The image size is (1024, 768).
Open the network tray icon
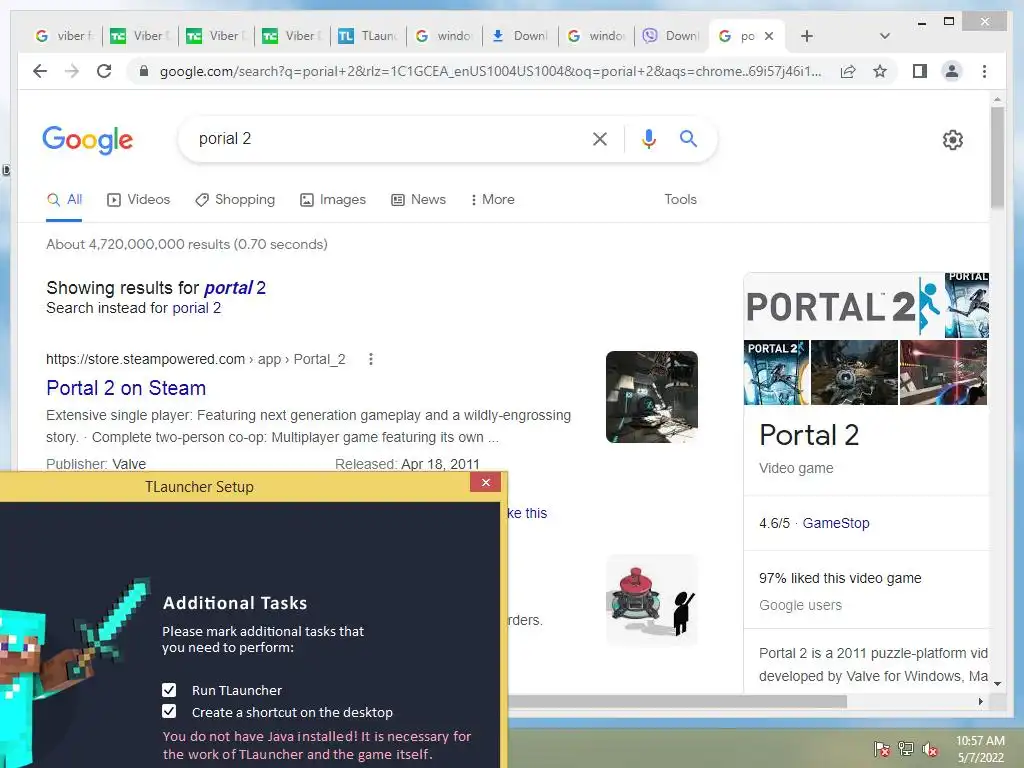click(x=906, y=748)
